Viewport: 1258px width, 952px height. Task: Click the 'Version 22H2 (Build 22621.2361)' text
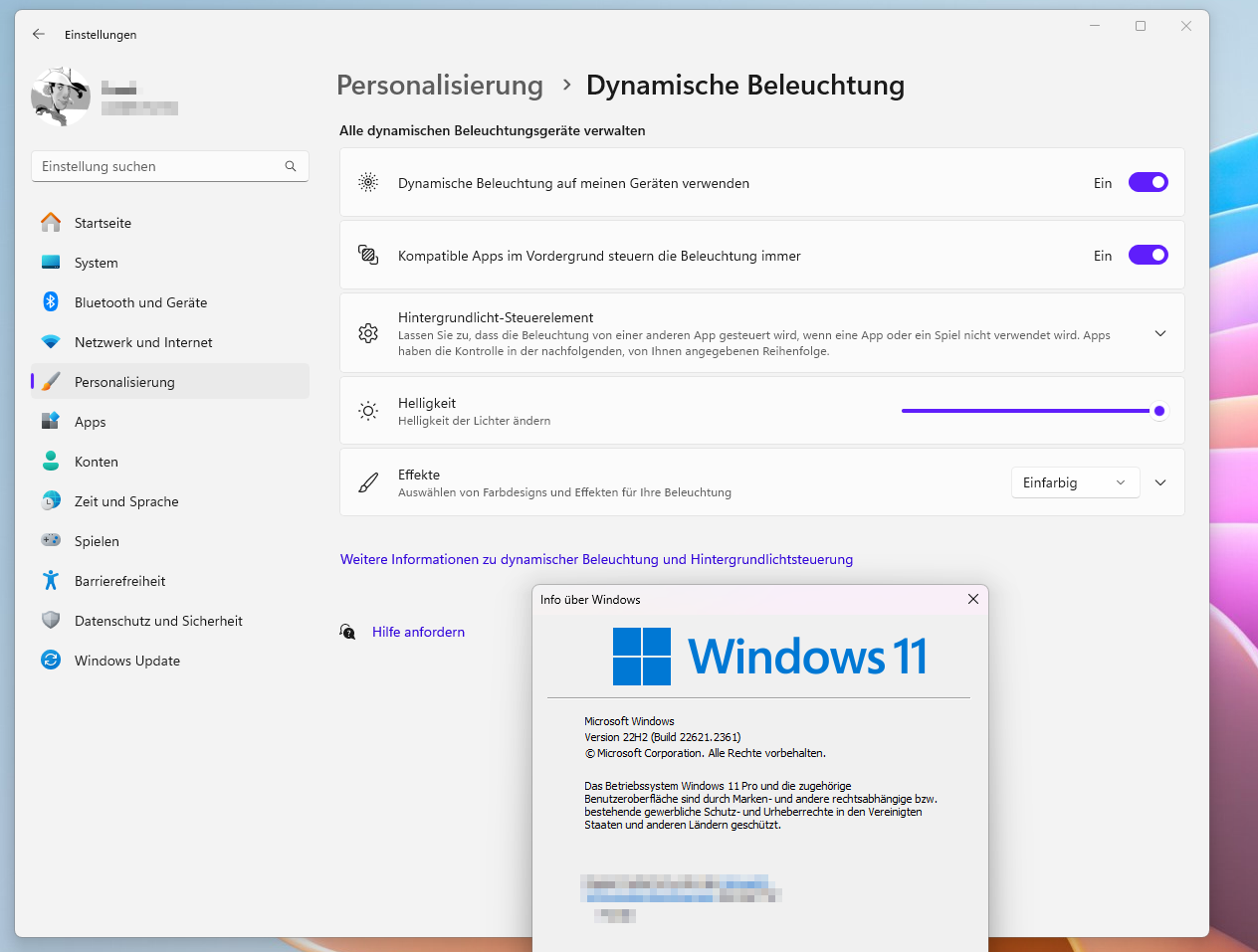pyautogui.click(x=663, y=737)
